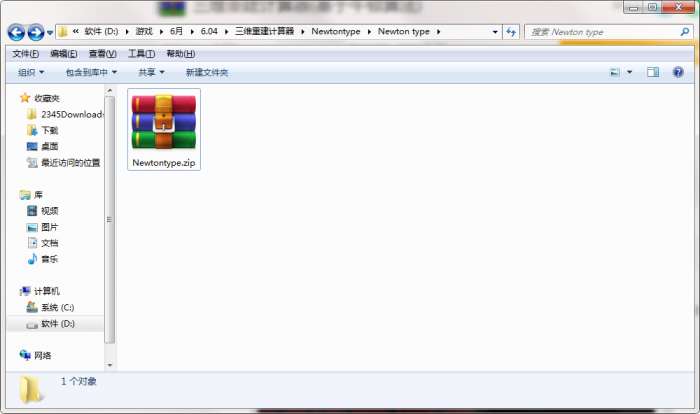Open the 文档 library
This screenshot has width=700, height=414.
50,243
